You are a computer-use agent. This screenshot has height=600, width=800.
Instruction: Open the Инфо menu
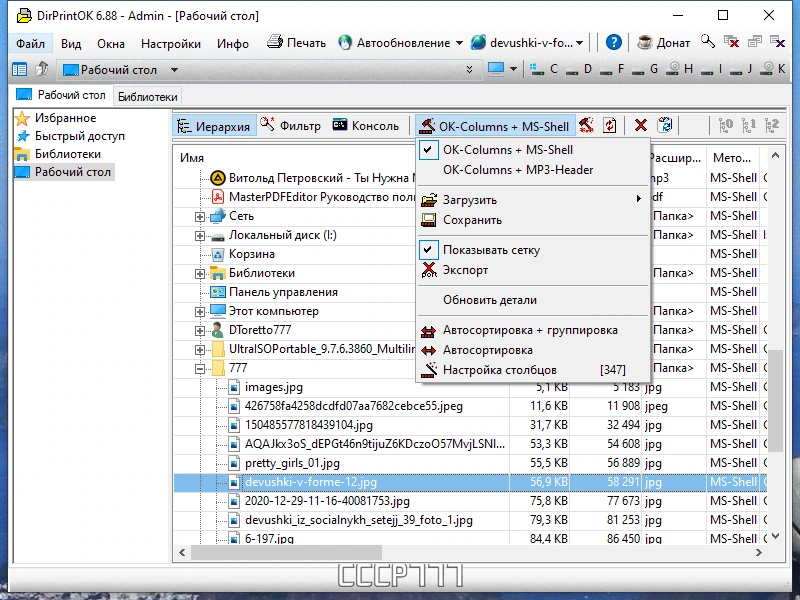[233, 44]
